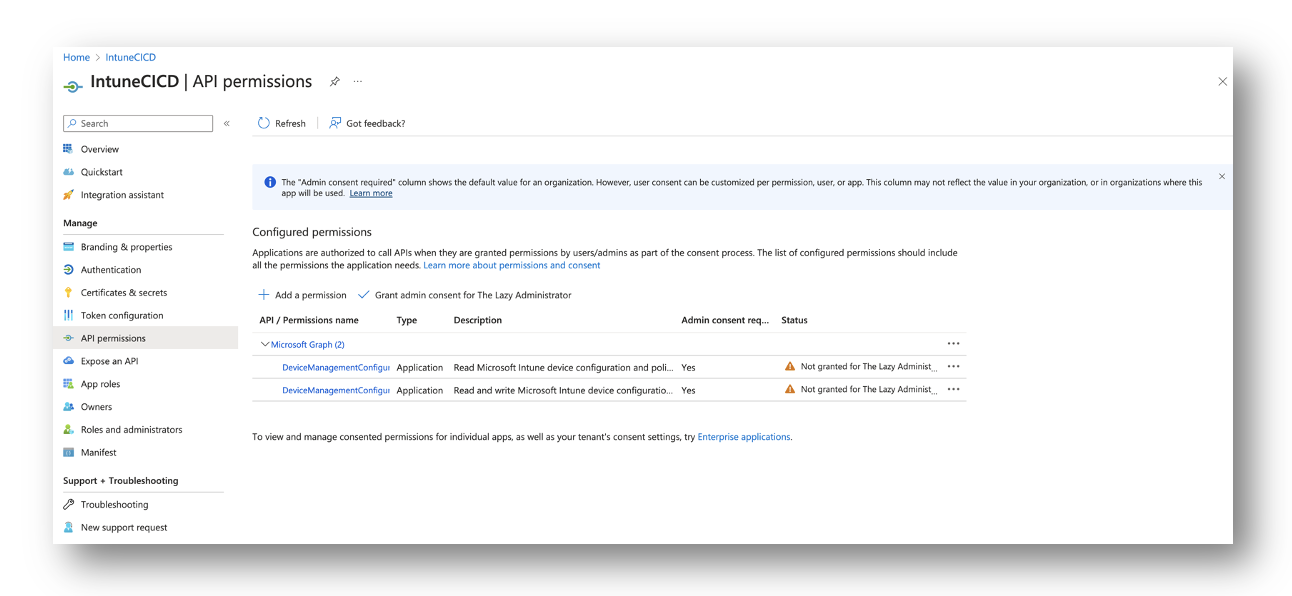Click the Refresh icon in toolbar
1292x596 pixels.
tap(264, 123)
